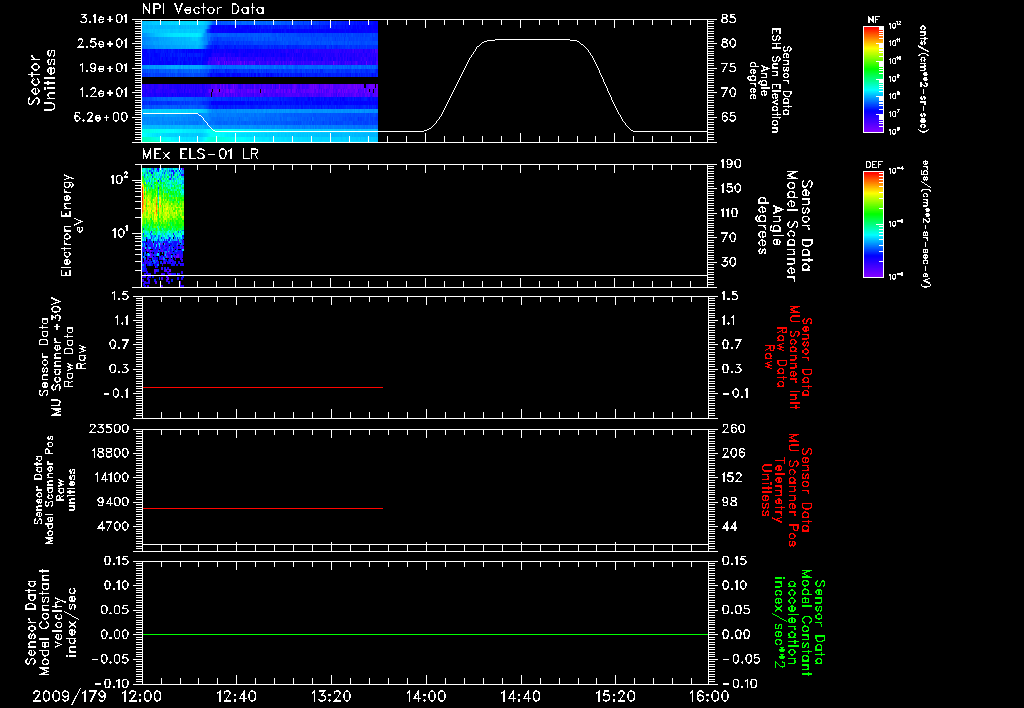1024x708 pixels.
Task: Click the "18800" scanner position tick label
Action: 109,453
